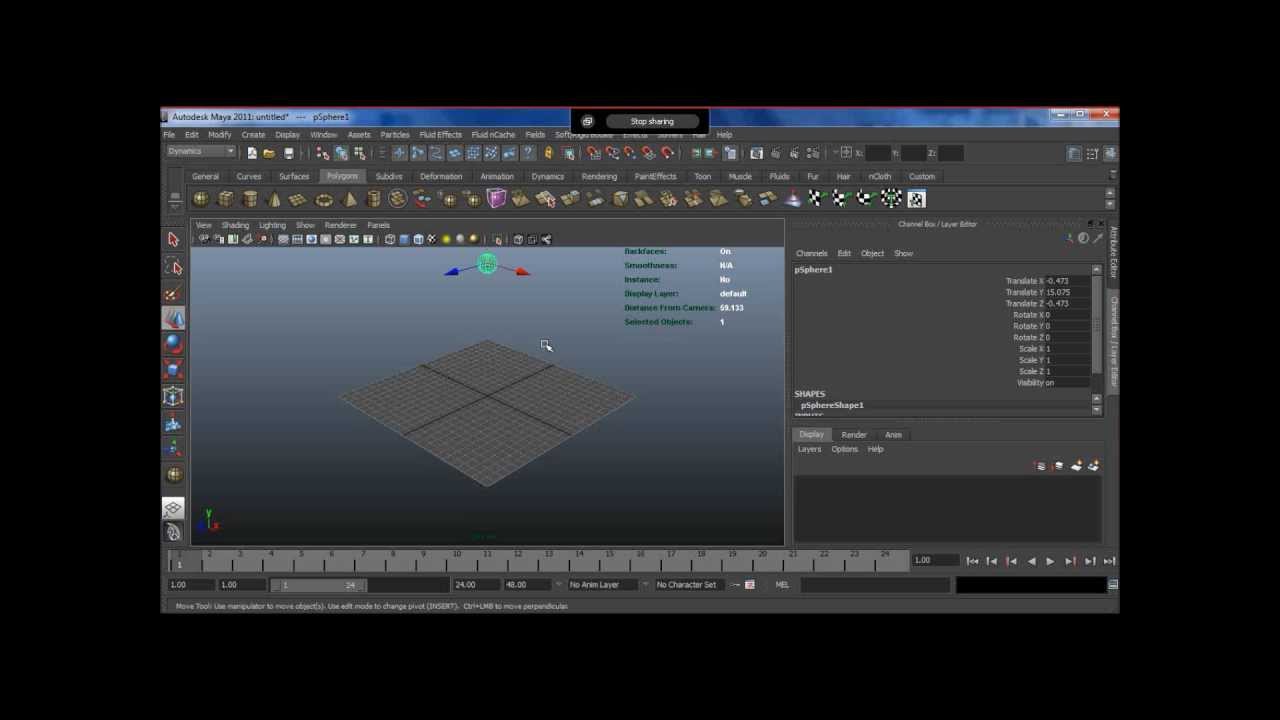Choose the Lasso select tool

point(173,266)
